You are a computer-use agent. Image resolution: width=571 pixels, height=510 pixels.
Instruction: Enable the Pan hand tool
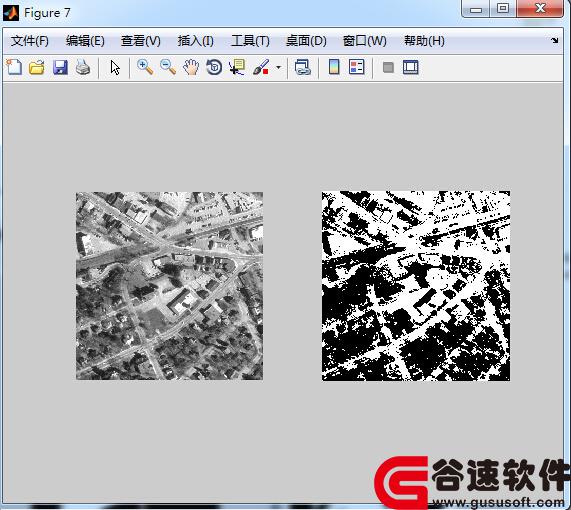click(x=191, y=67)
